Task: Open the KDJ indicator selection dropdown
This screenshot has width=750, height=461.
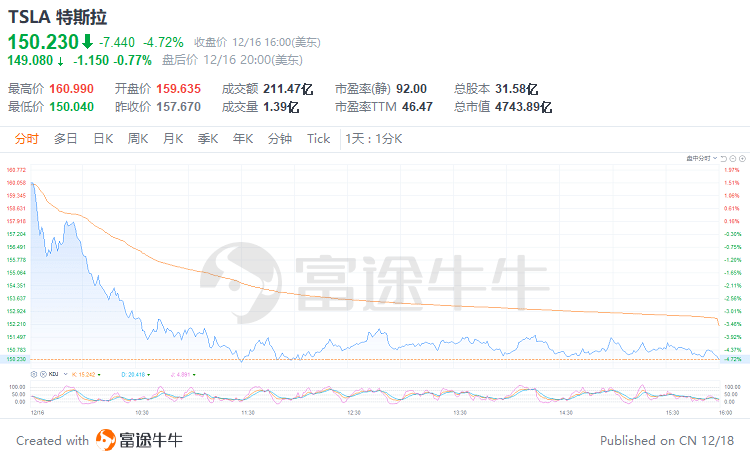Action: pyautogui.click(x=66, y=374)
